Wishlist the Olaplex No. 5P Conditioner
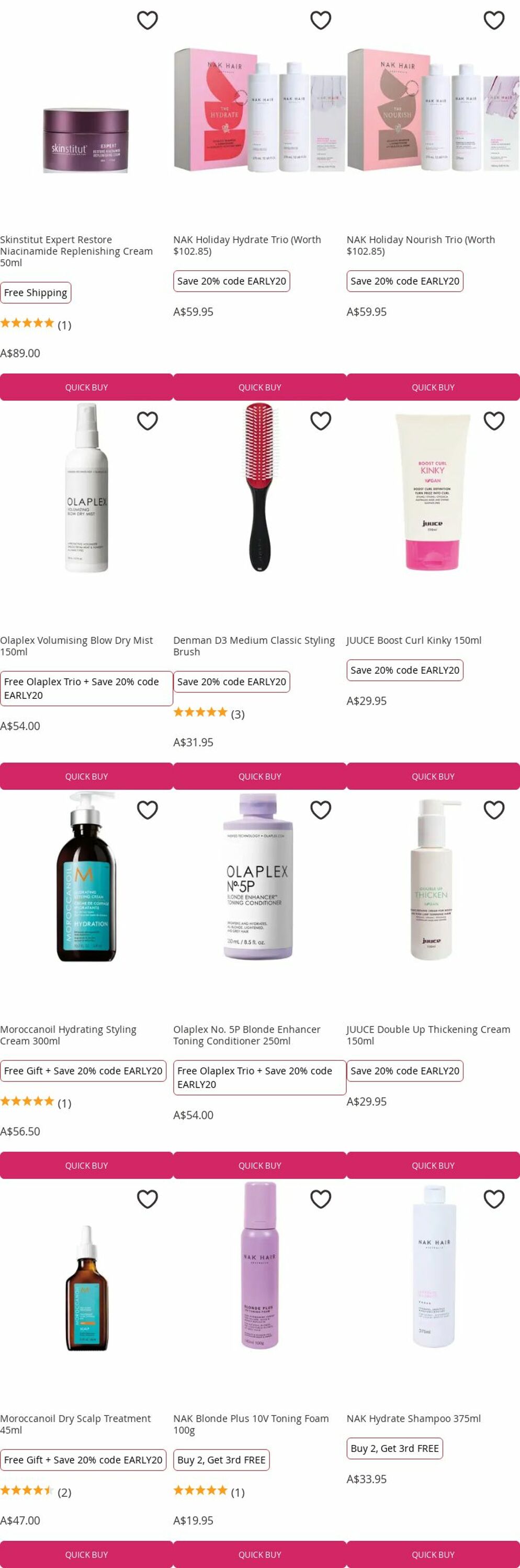 point(321,810)
